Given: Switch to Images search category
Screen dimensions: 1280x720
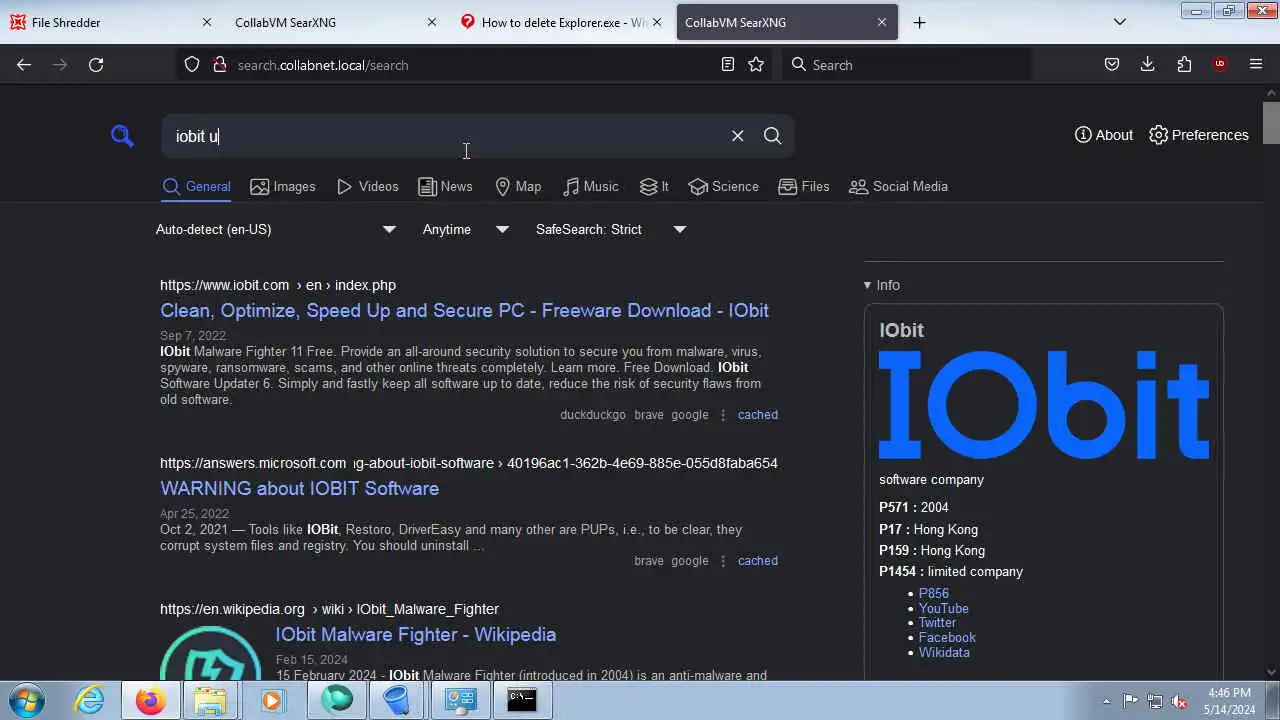Looking at the screenshot, I should pyautogui.click(x=282, y=186).
